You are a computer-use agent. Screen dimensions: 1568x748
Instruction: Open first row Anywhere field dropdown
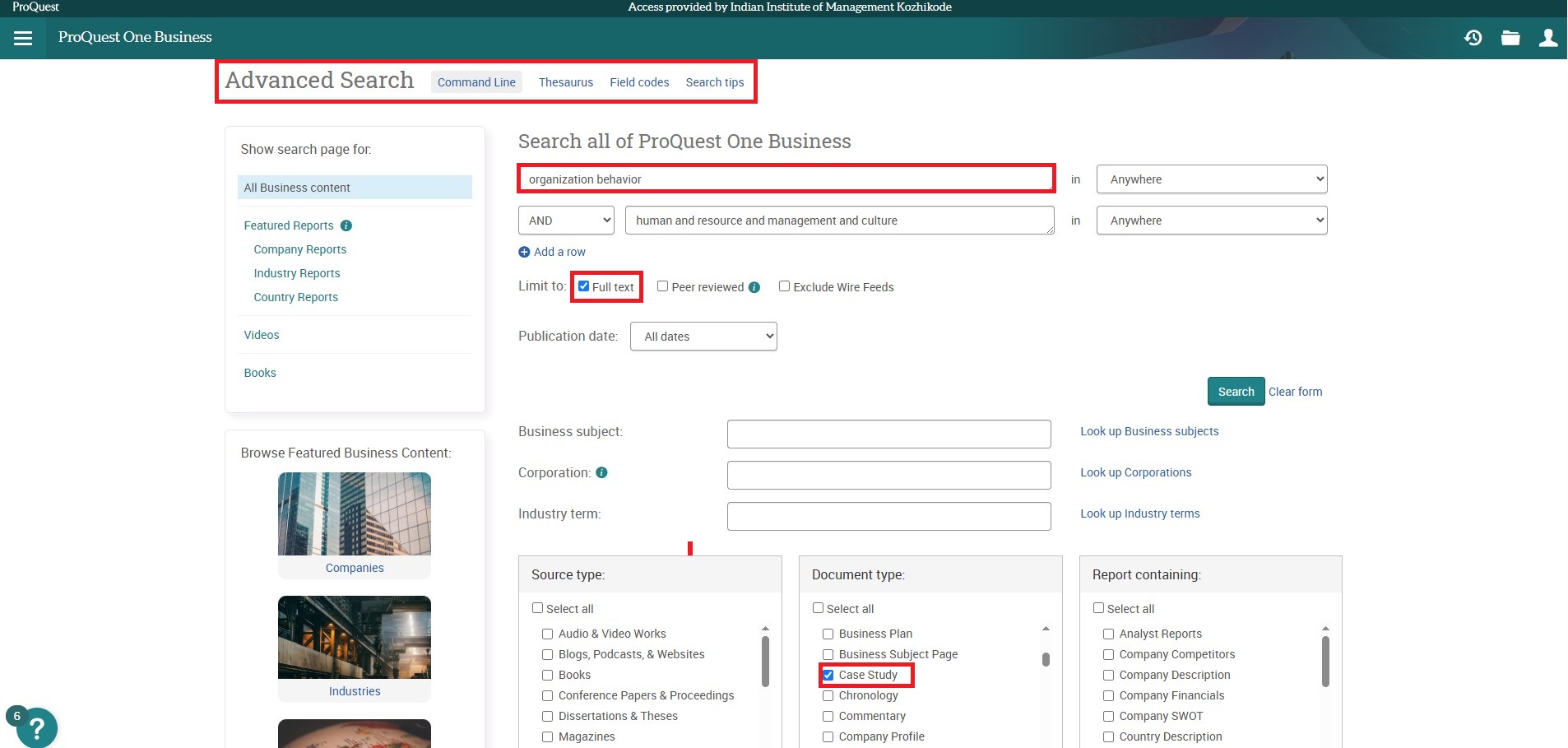pyautogui.click(x=1211, y=179)
